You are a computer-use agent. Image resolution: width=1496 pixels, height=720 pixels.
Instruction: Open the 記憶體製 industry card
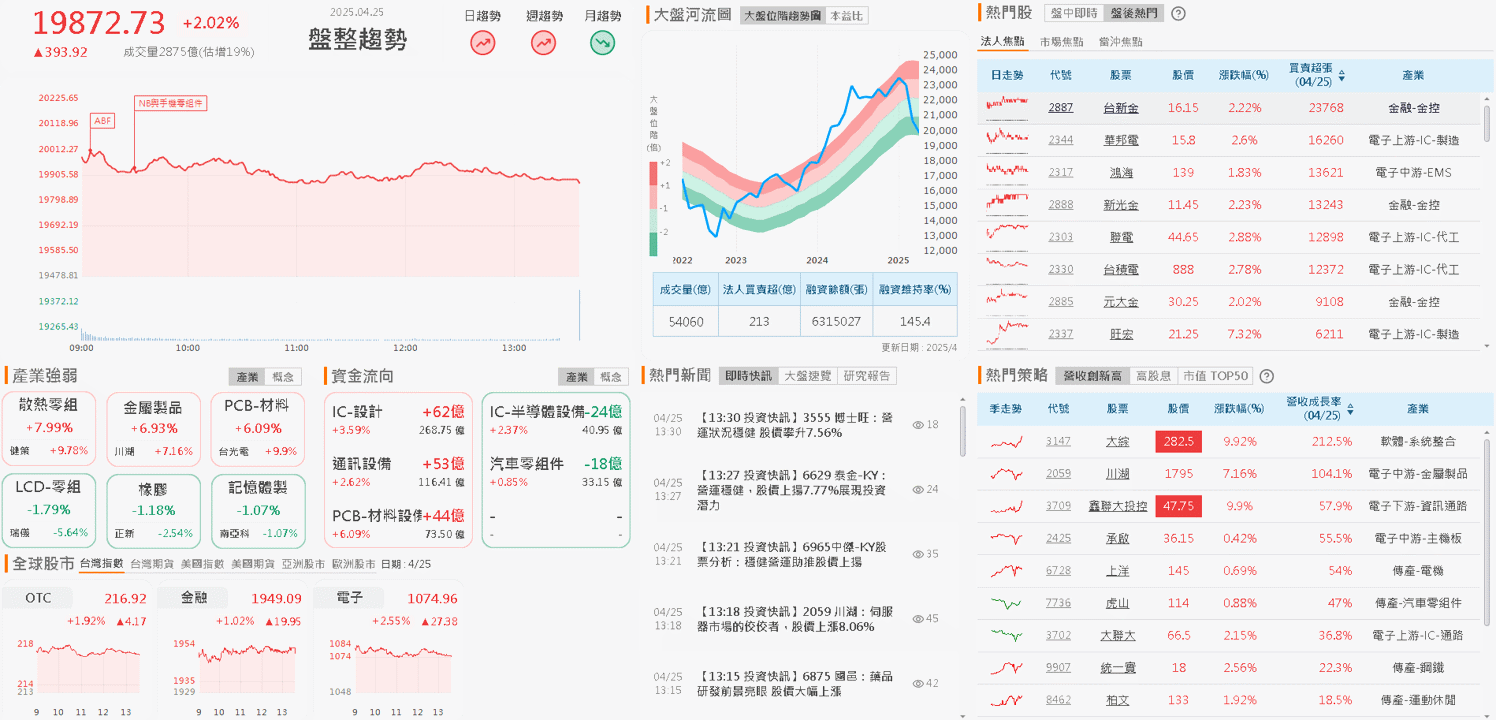258,510
